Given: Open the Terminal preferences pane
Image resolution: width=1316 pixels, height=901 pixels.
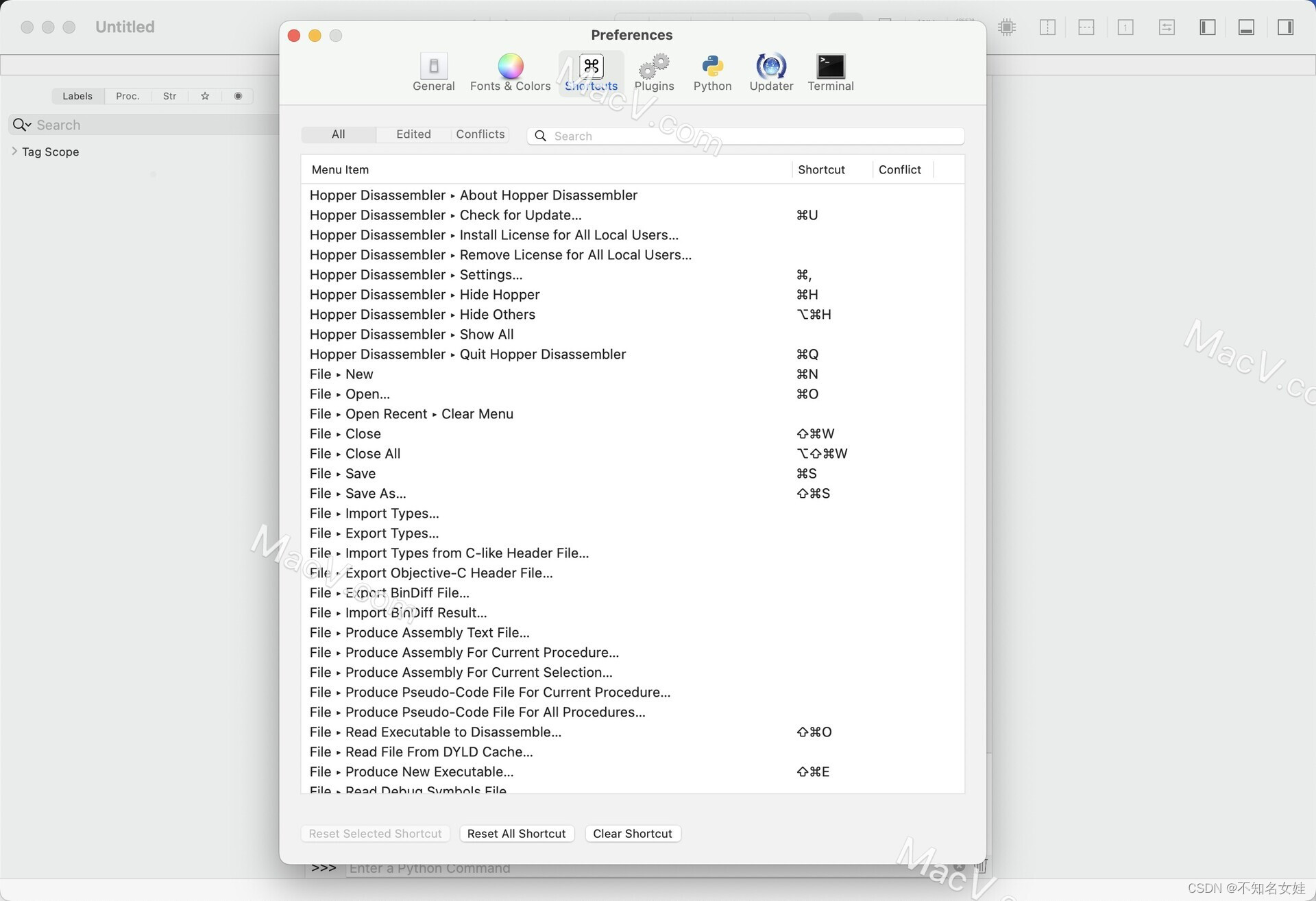Looking at the screenshot, I should coord(830,72).
